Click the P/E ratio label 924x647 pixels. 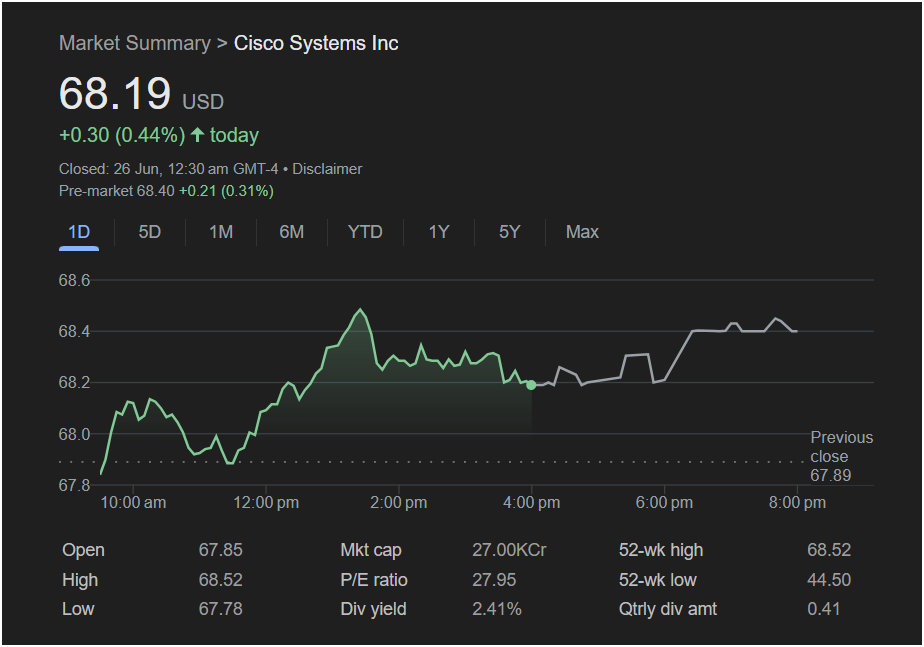point(374,580)
